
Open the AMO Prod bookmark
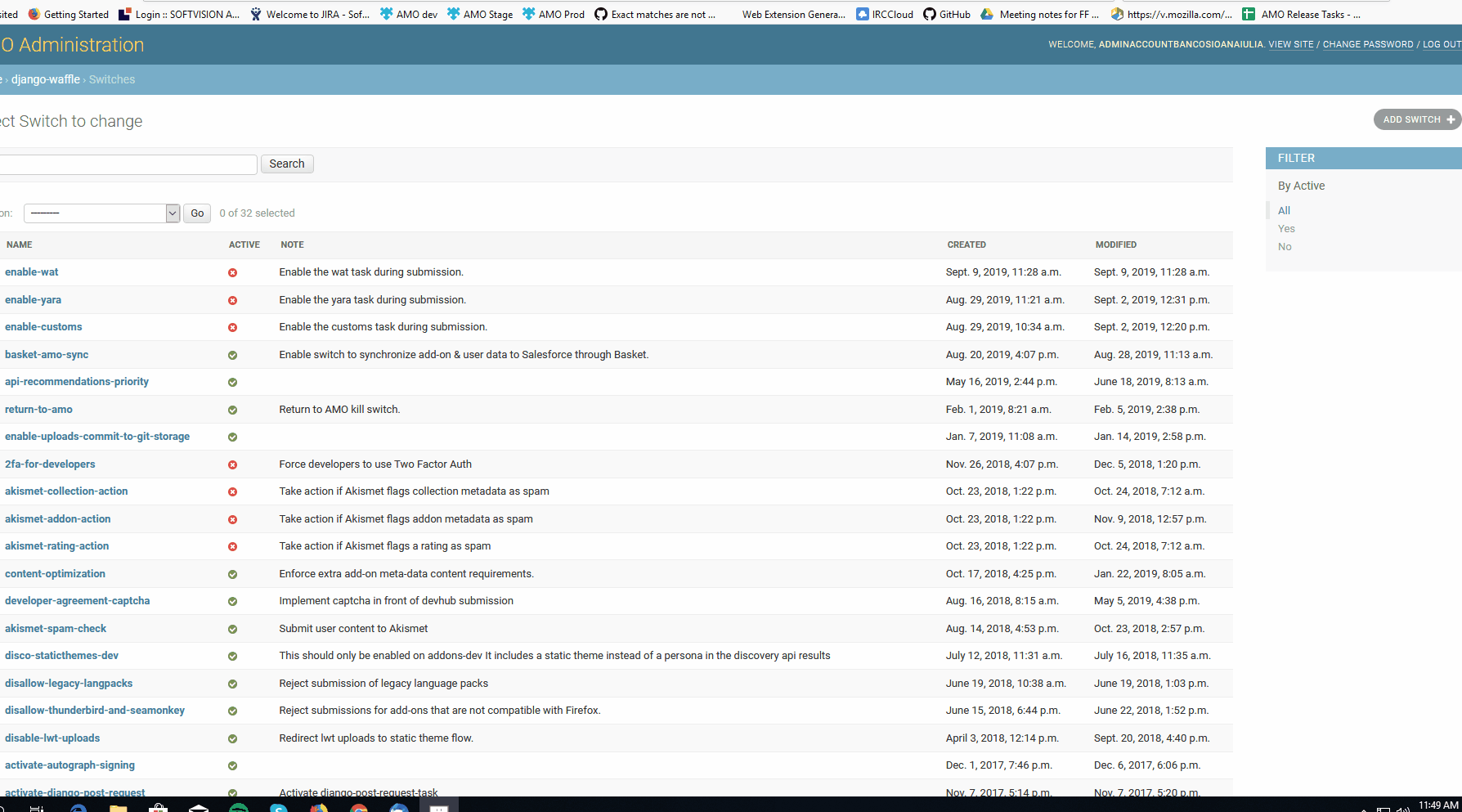(554, 14)
